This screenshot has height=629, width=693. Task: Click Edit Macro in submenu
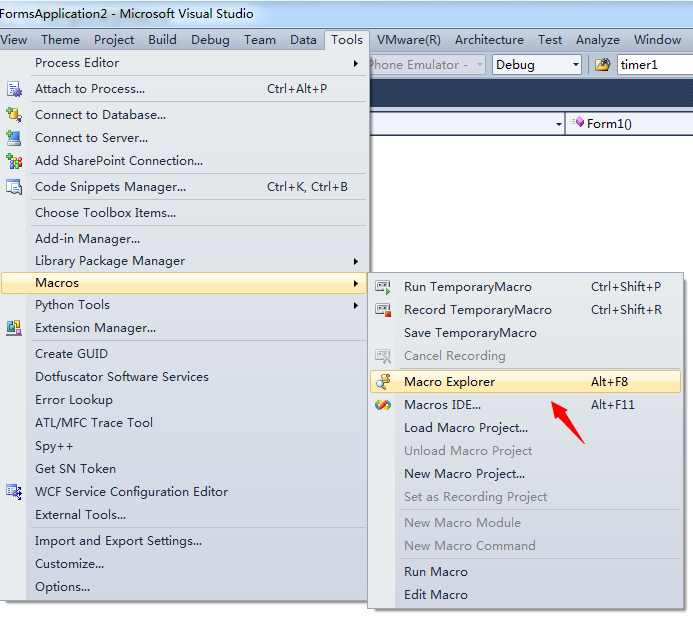[525, 595]
